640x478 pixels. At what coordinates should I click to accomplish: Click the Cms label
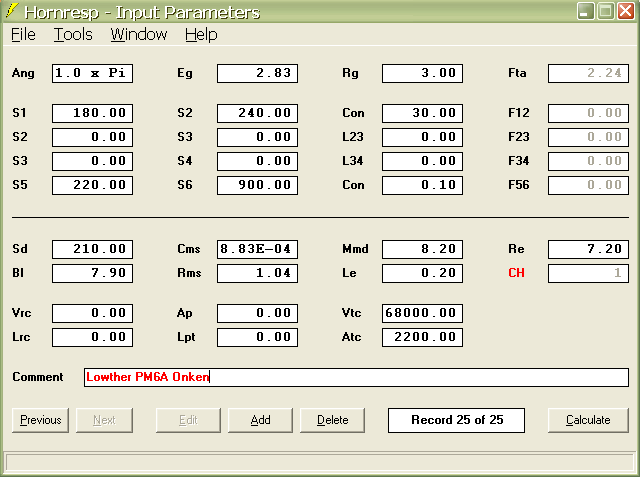(x=189, y=249)
